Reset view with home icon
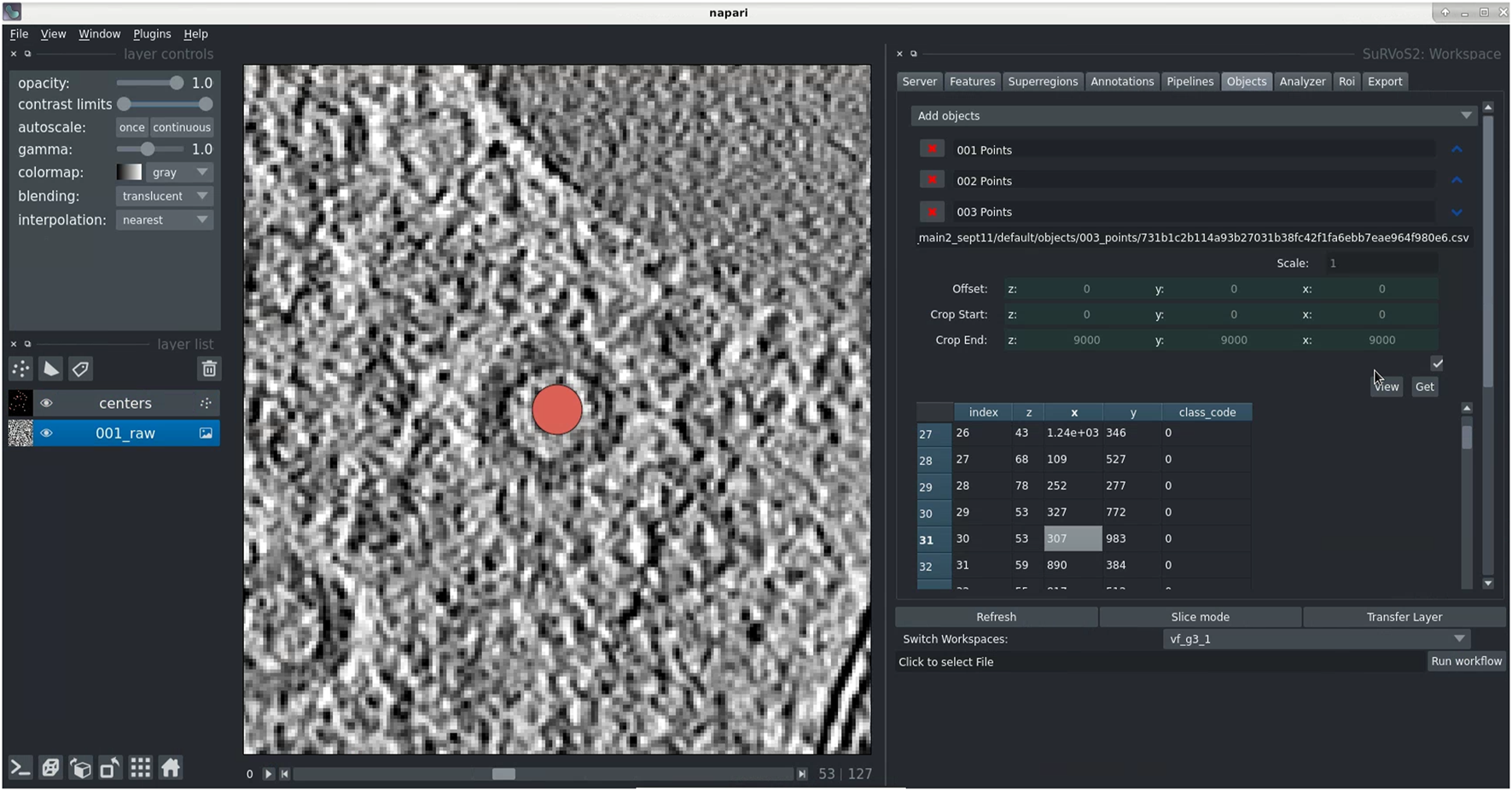The height and width of the screenshot is (791, 1512). click(171, 768)
